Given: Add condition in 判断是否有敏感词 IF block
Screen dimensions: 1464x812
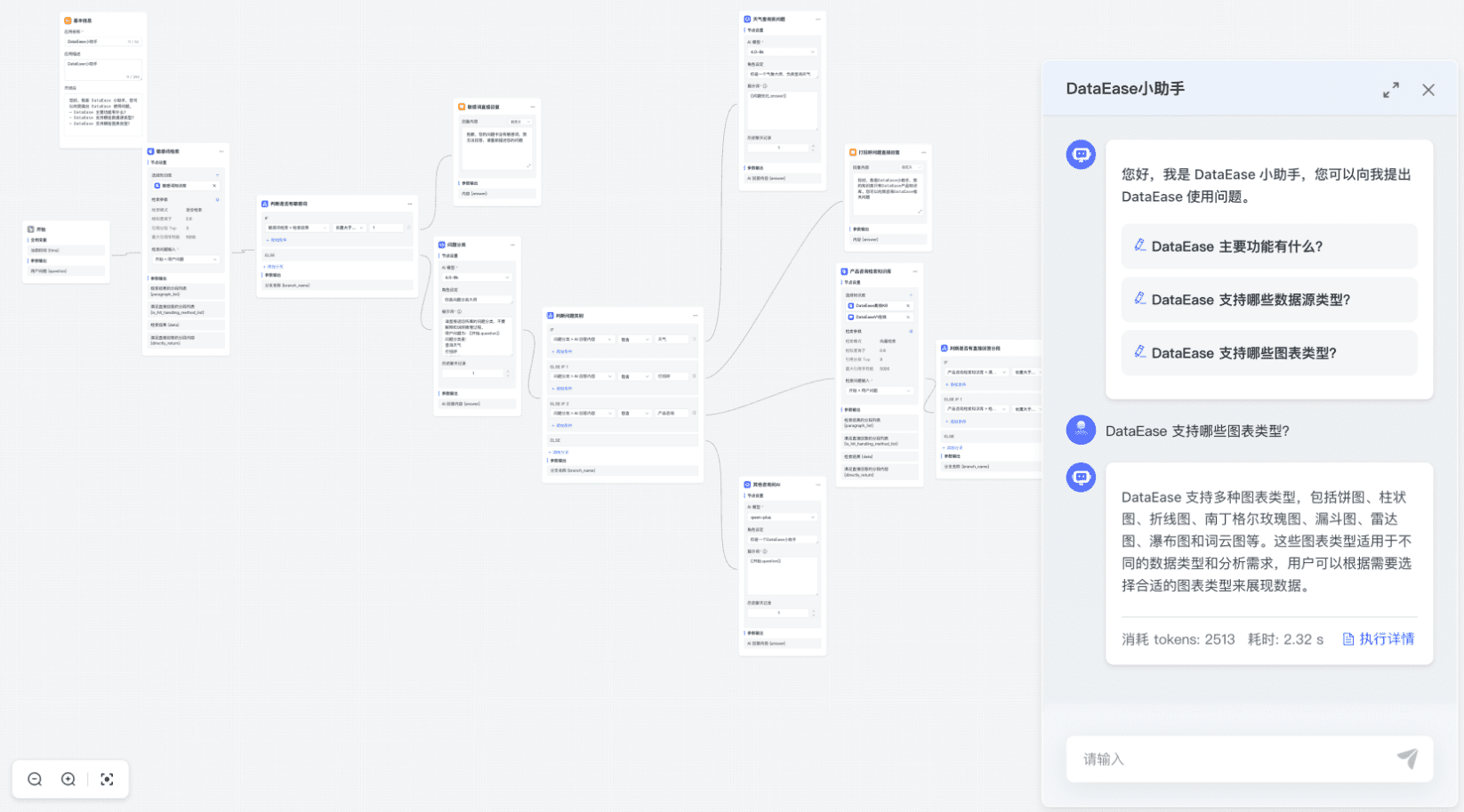Looking at the screenshot, I should click(278, 240).
